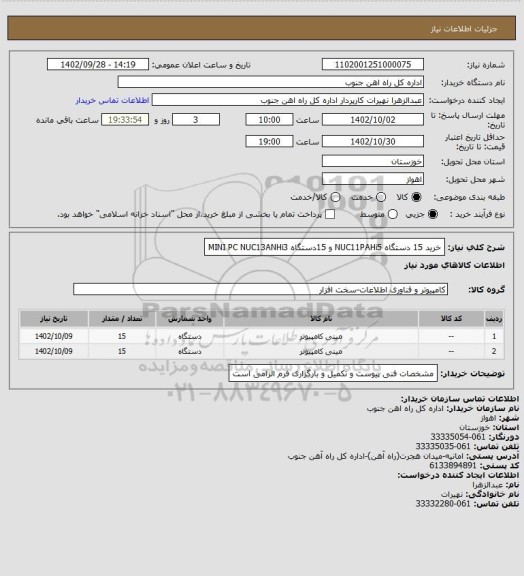Select the کالا radio button

point(416,197)
